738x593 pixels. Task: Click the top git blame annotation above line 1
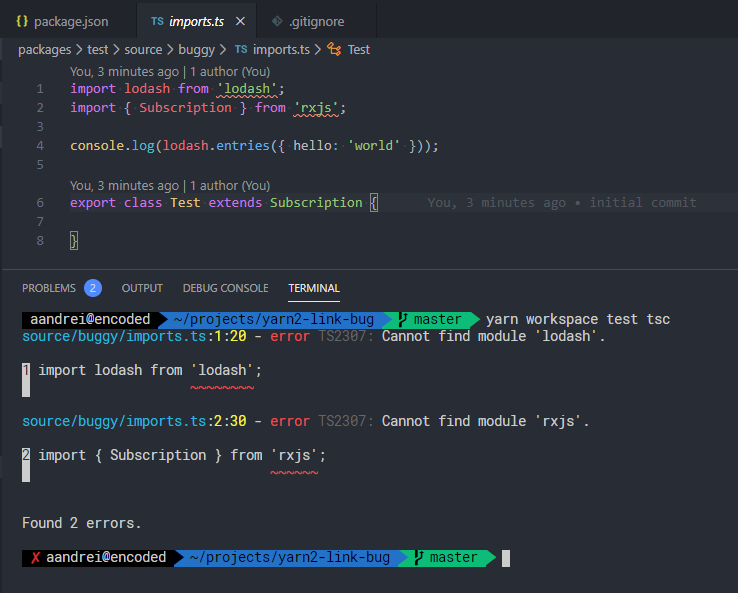[x=170, y=72]
